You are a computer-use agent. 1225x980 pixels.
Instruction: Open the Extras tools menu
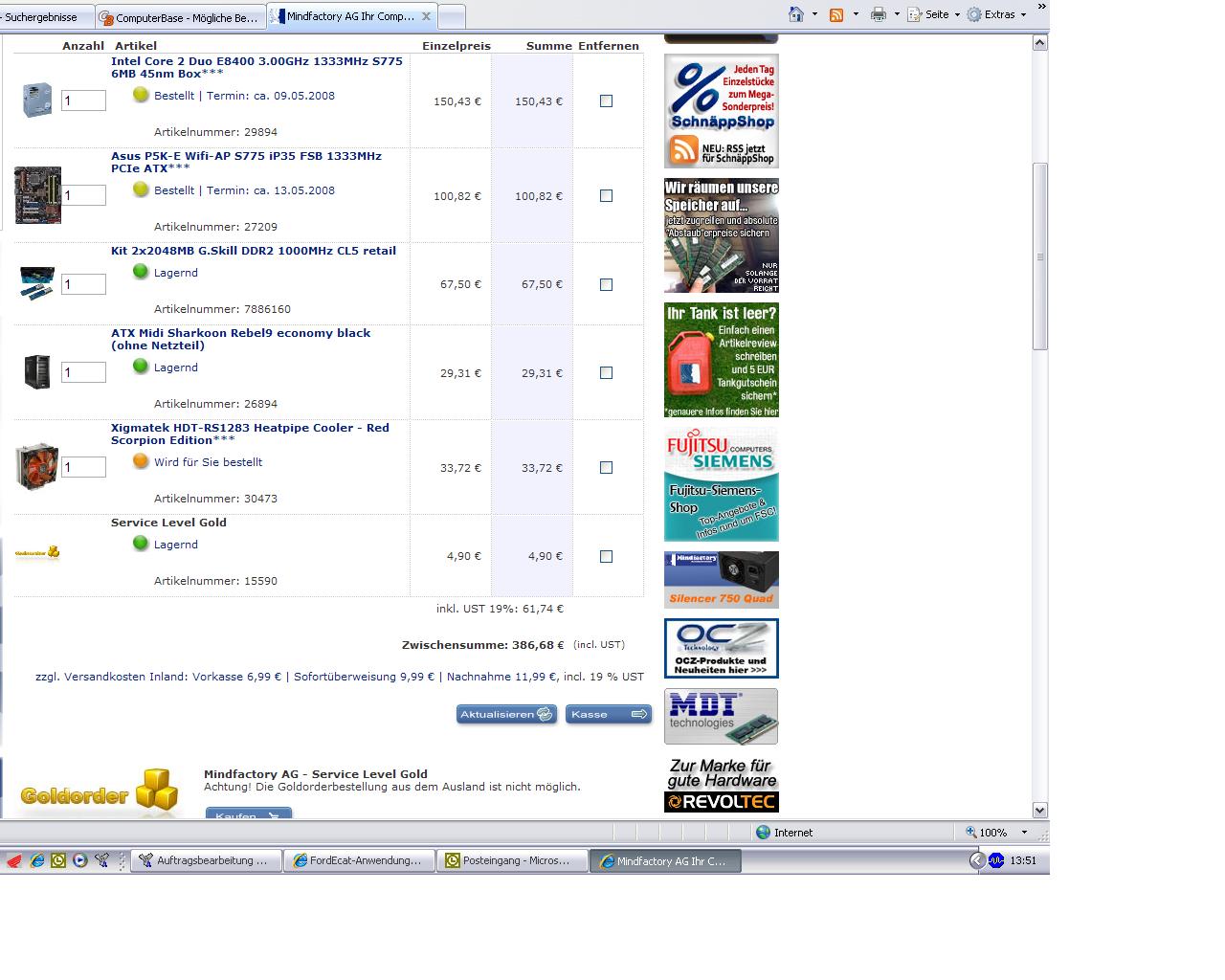[x=996, y=14]
